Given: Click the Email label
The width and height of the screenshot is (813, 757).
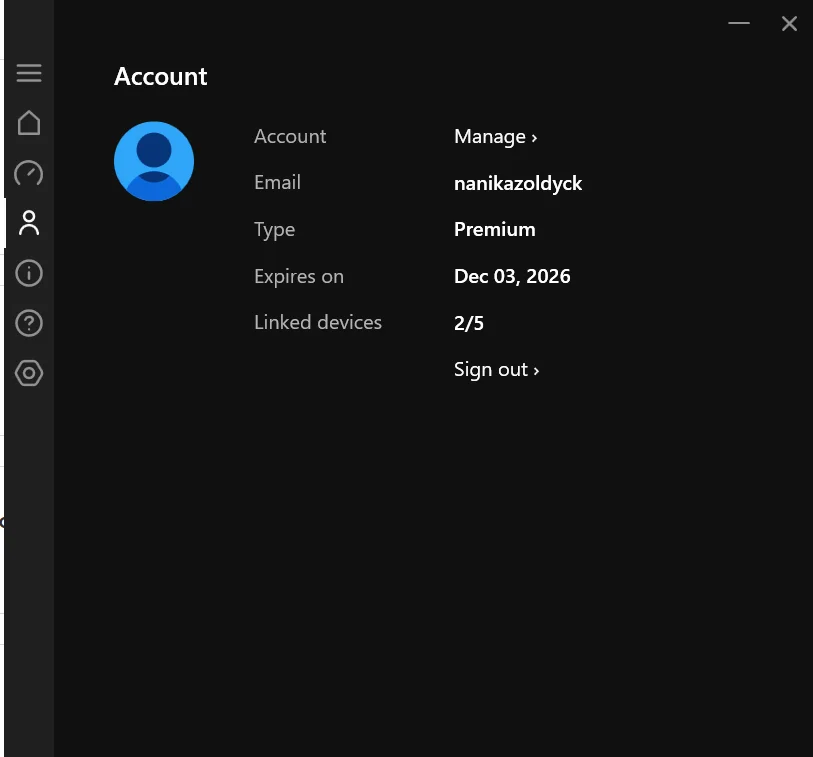Looking at the screenshot, I should 277,183.
